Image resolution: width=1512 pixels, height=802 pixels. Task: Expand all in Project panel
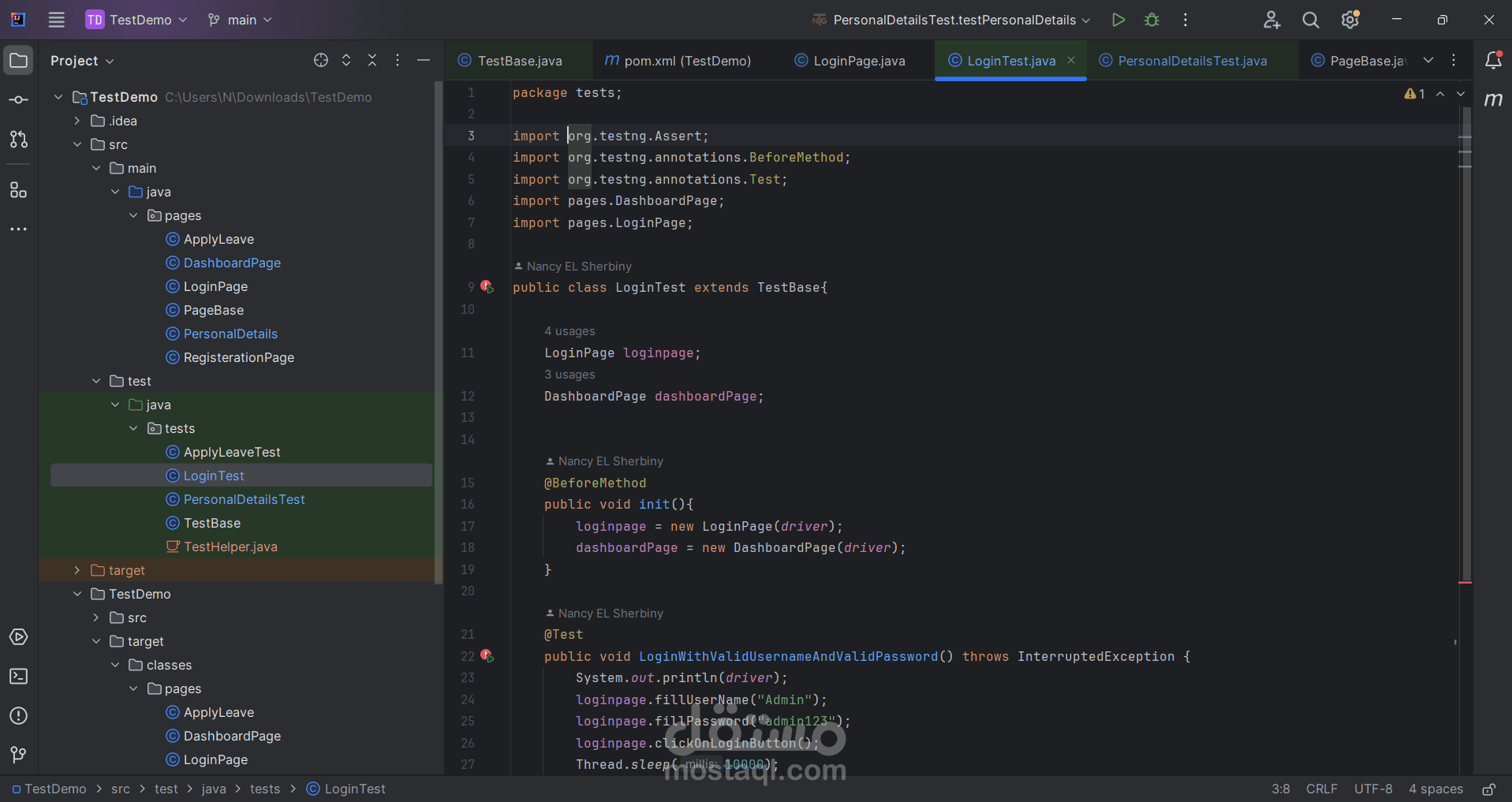pos(346,61)
